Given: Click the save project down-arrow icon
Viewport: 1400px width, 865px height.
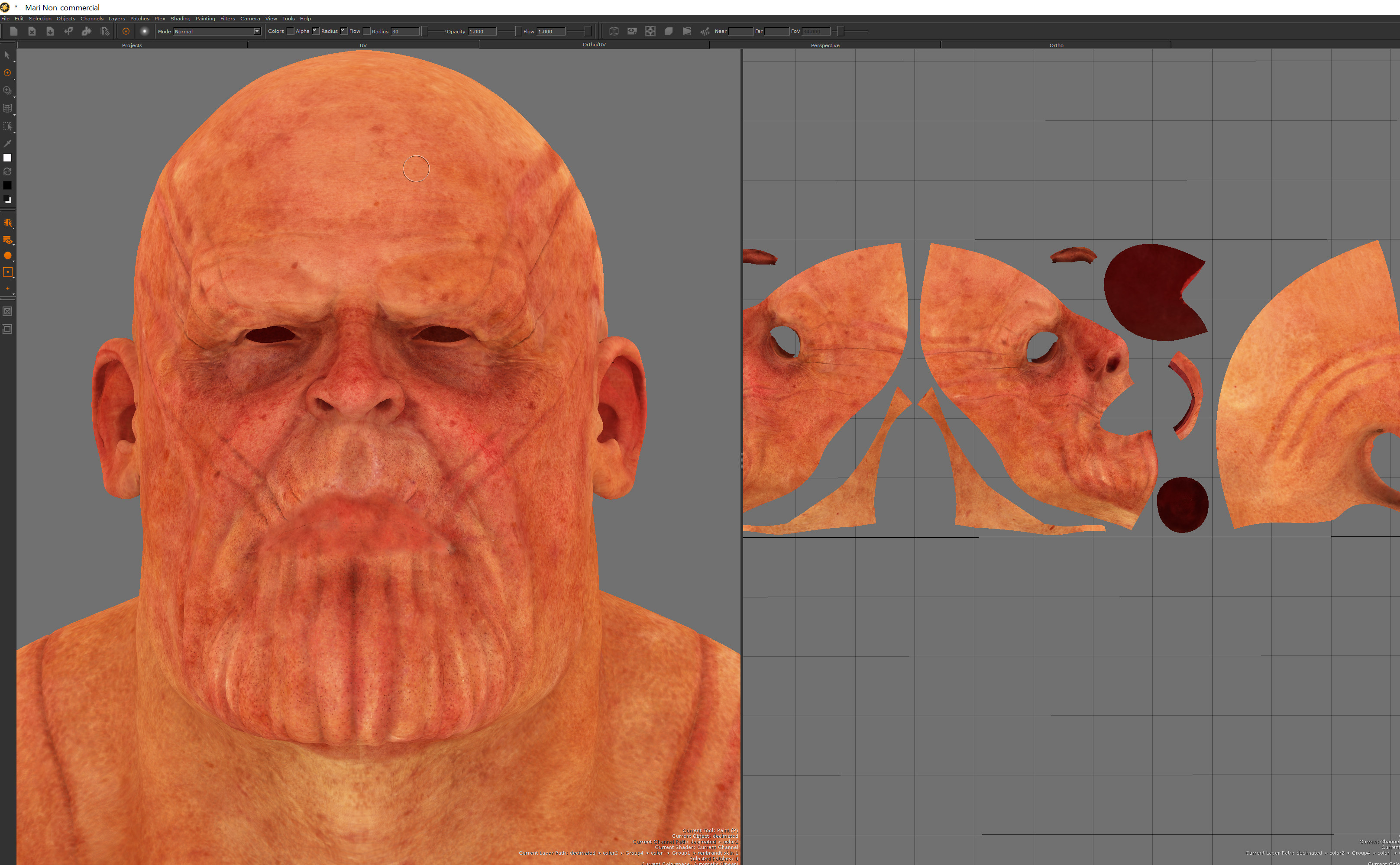Looking at the screenshot, I should click(50, 32).
